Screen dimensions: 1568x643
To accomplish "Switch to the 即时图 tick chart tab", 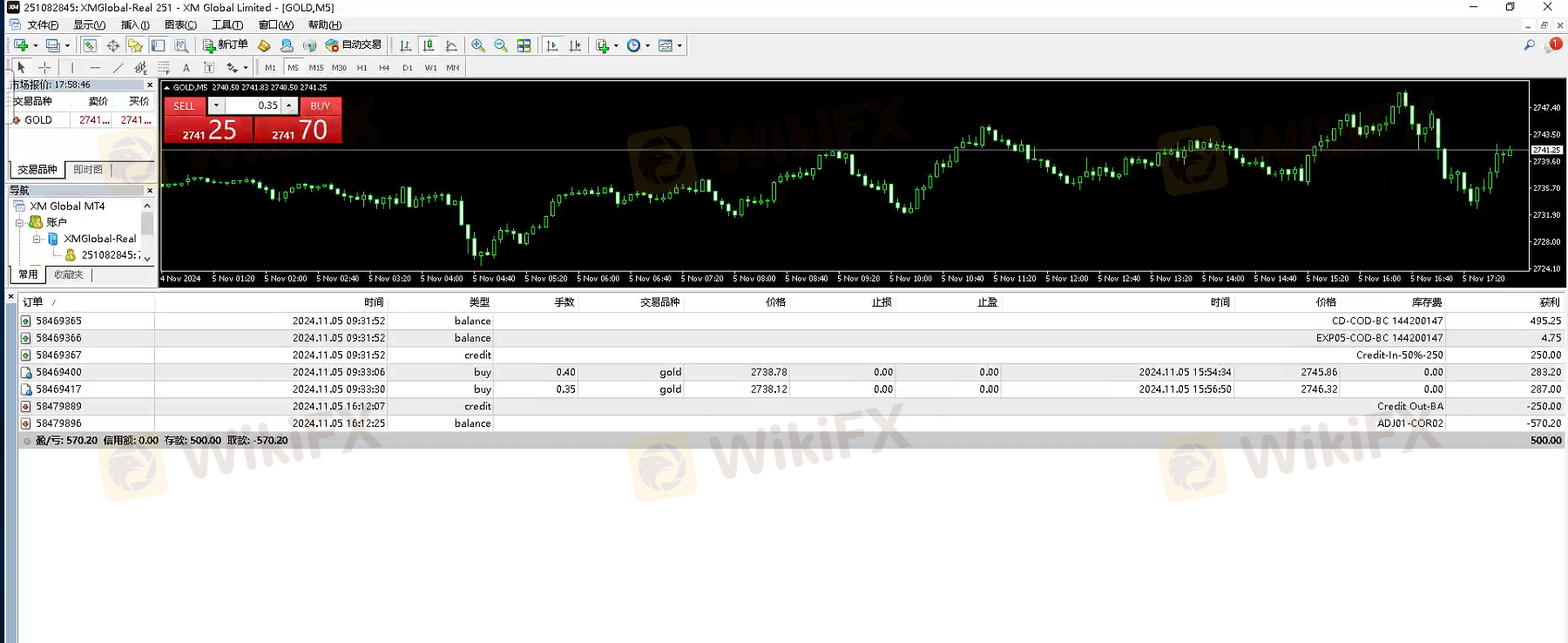I will (x=88, y=170).
